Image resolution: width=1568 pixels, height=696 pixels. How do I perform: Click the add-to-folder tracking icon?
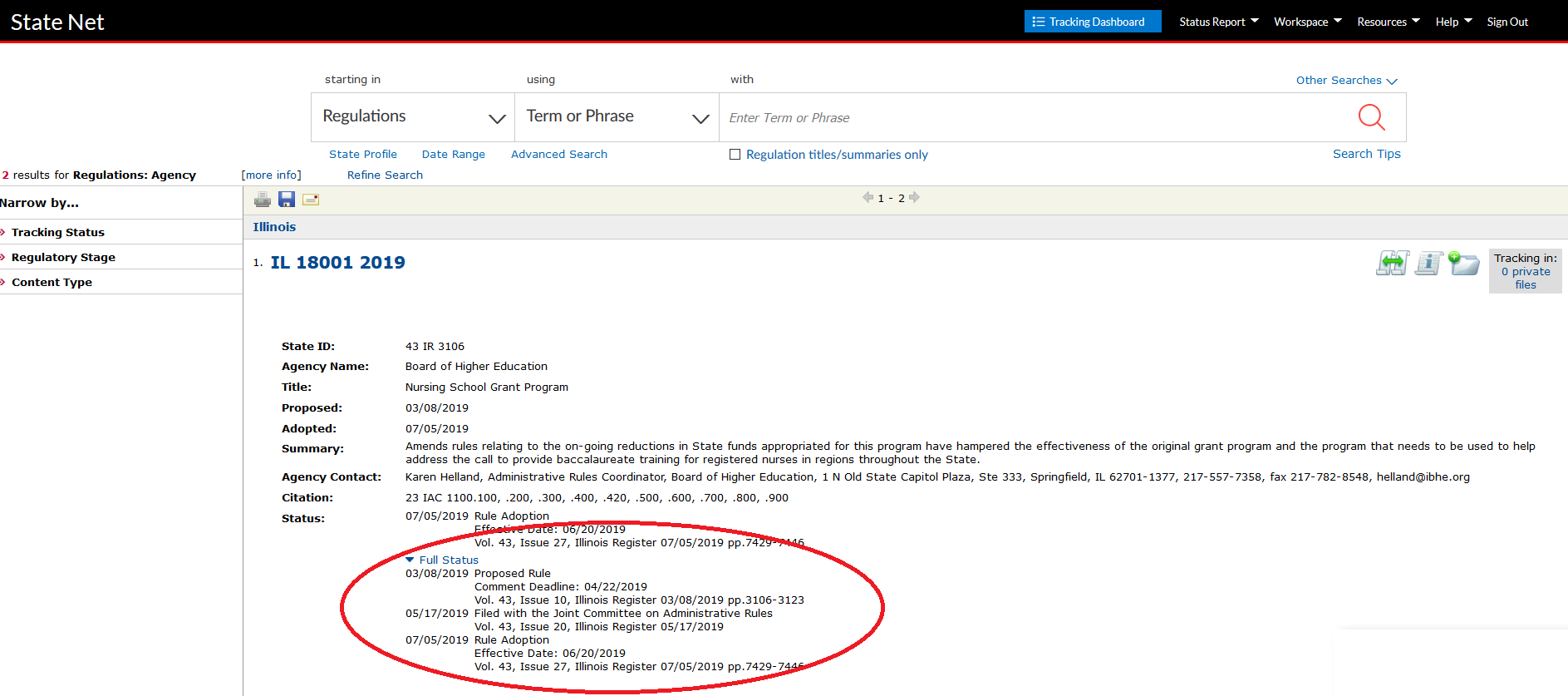point(1464,264)
